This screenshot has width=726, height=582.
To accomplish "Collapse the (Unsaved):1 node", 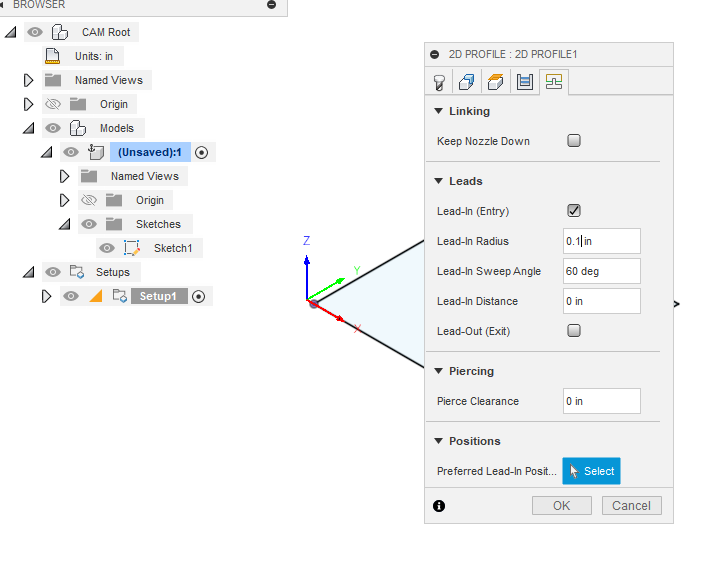I will coord(47,152).
